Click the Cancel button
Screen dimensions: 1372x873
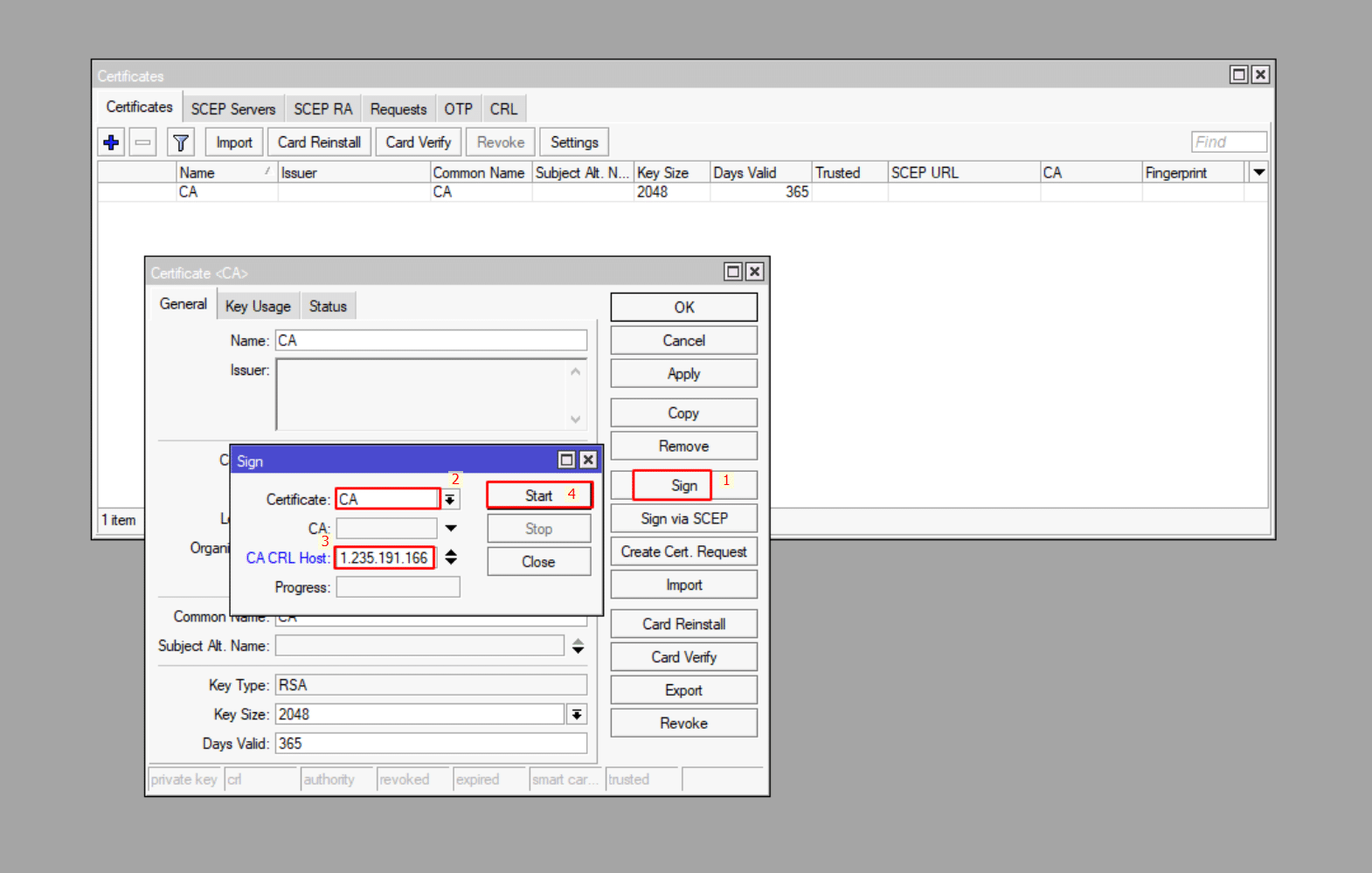tap(684, 340)
